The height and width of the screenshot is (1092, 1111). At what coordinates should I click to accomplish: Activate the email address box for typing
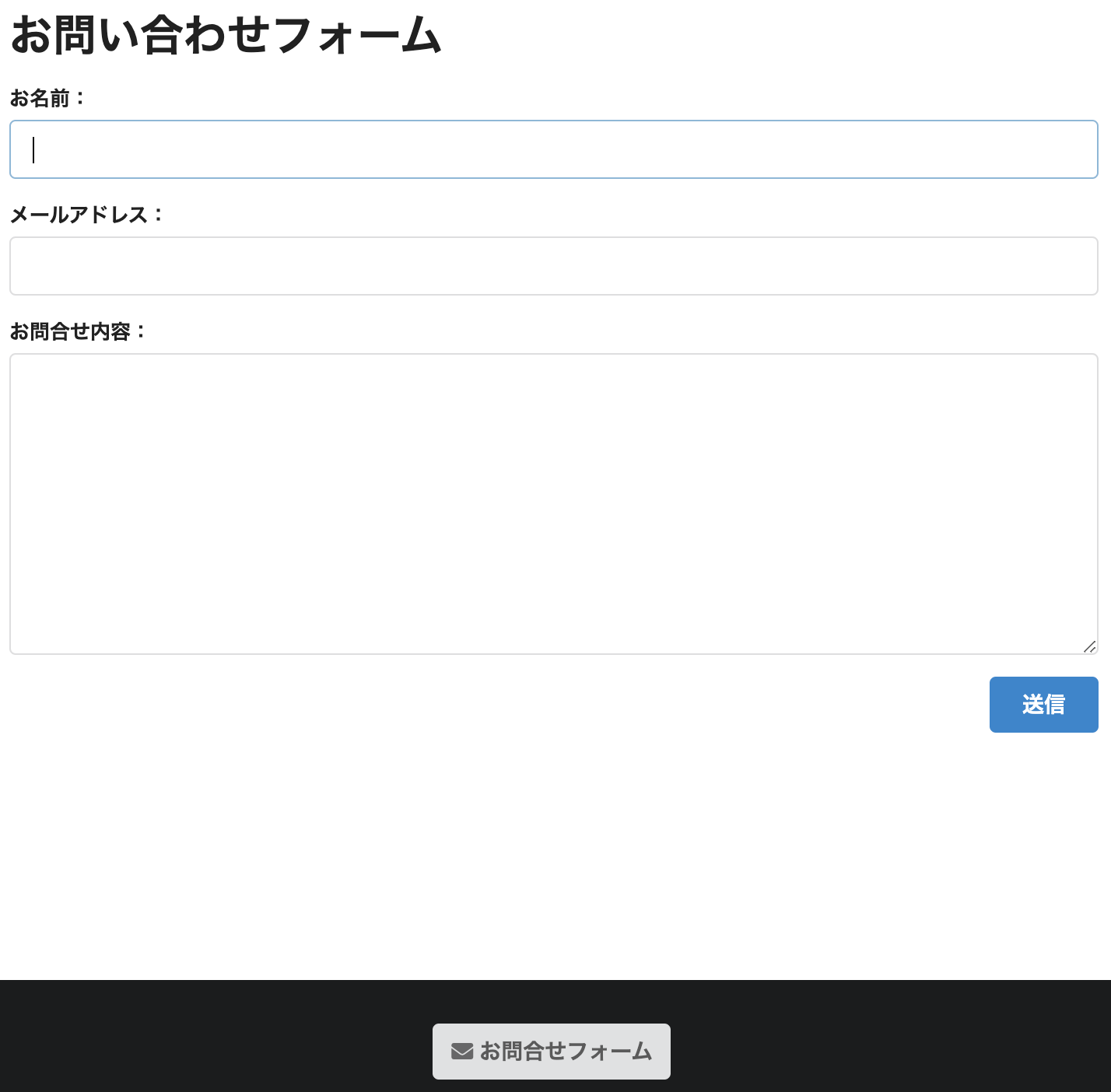552,266
